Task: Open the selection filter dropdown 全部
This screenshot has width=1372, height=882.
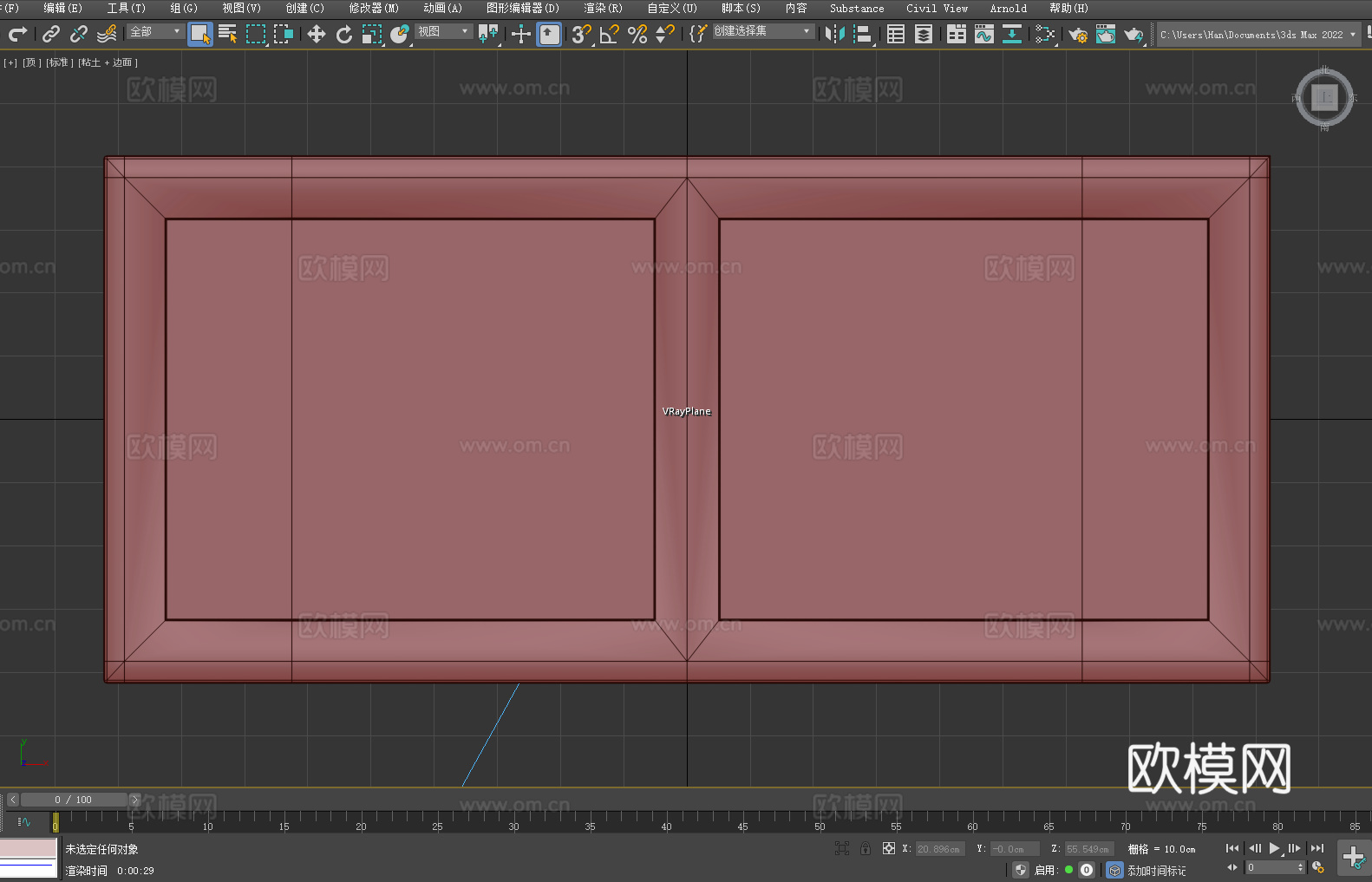Action: coord(155,31)
